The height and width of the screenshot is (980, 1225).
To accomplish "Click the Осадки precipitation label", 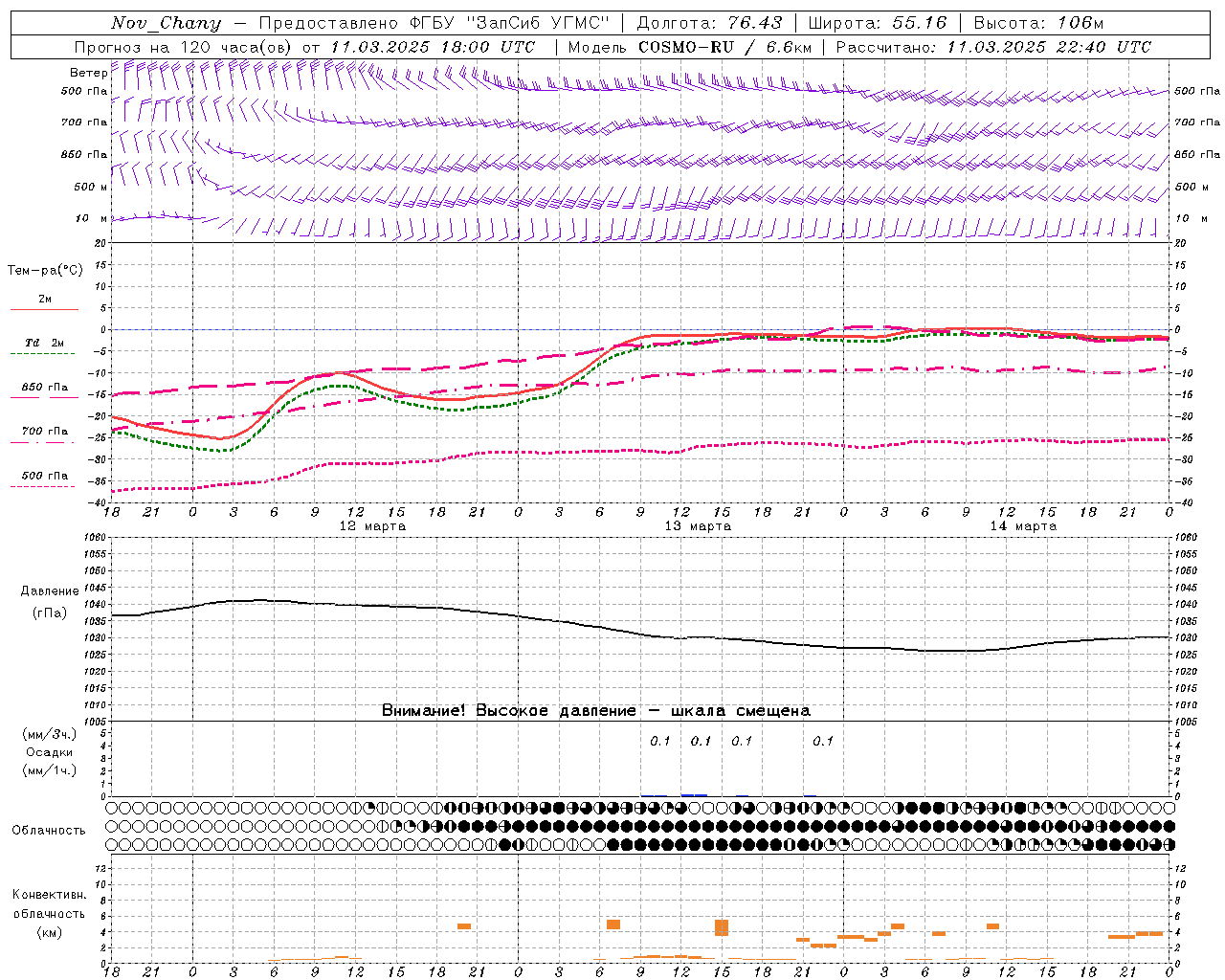I will pyautogui.click(x=50, y=752).
